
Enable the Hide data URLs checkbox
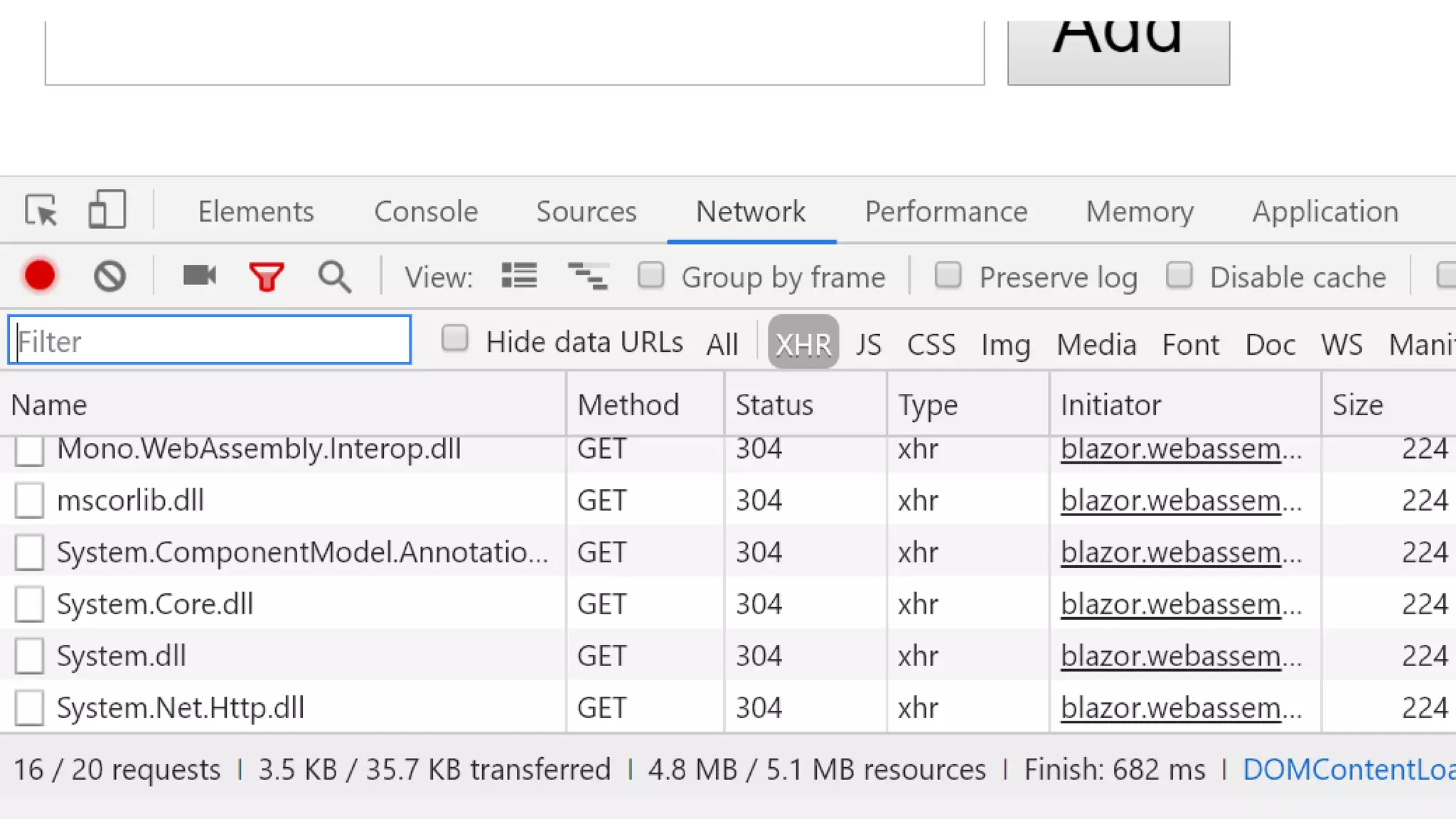pyautogui.click(x=454, y=339)
